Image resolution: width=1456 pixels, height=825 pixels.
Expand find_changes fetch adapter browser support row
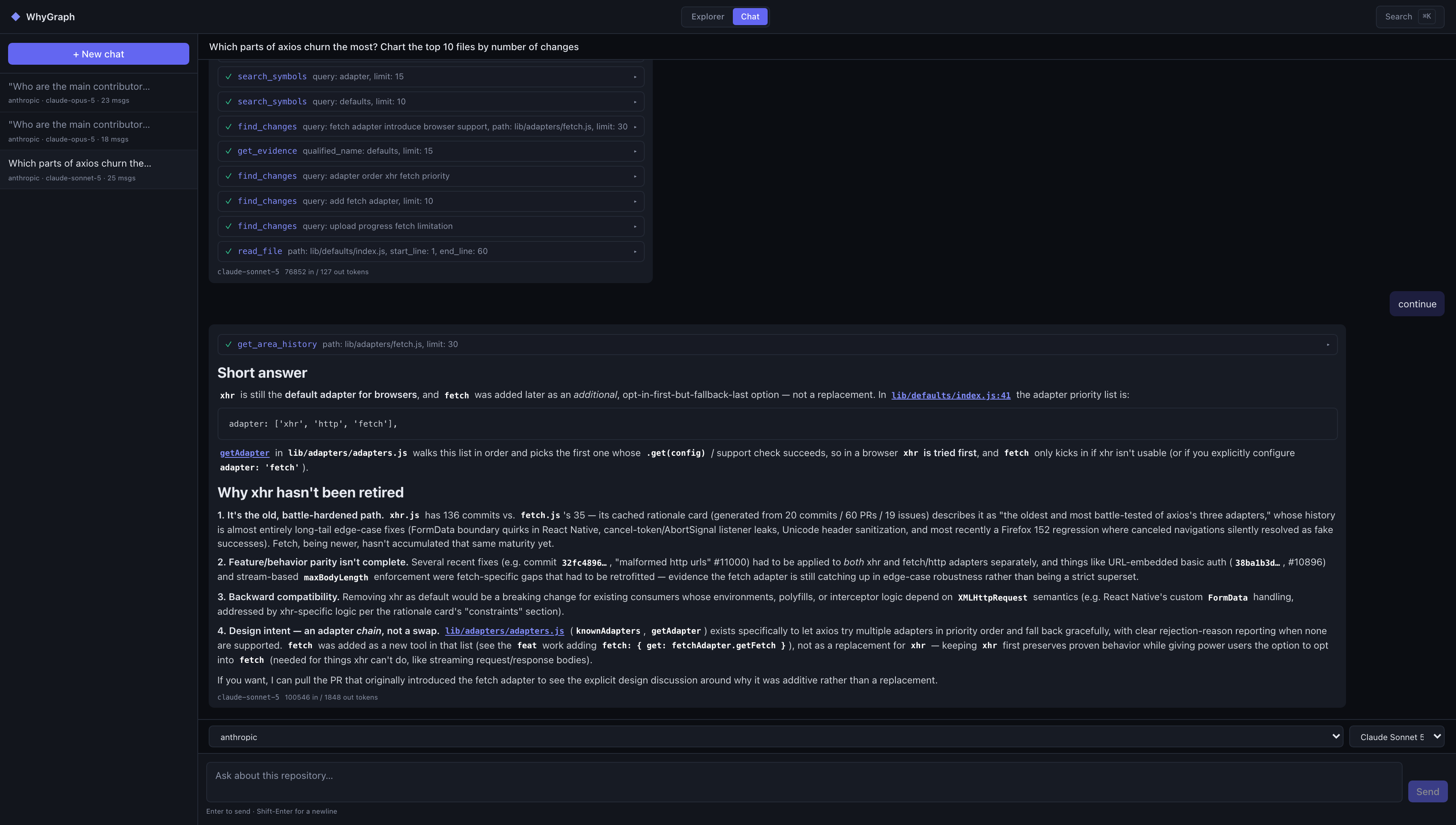(431, 126)
